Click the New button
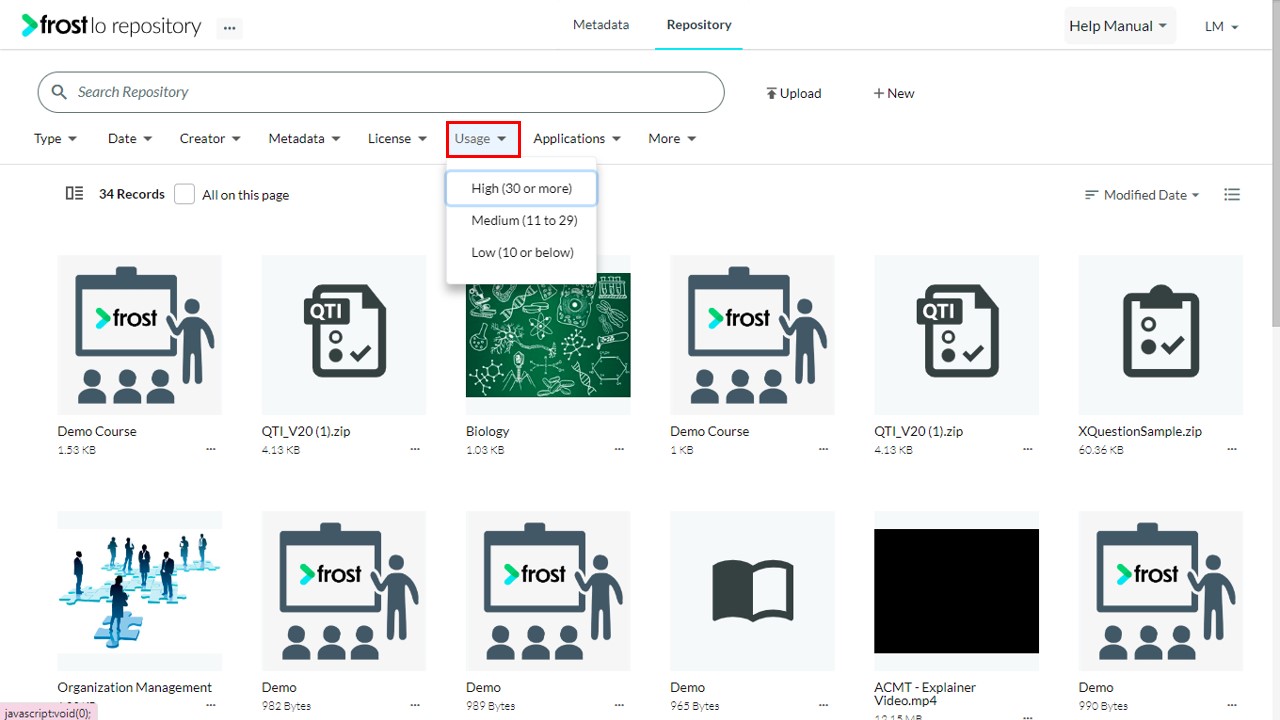Screen dimensions: 1280x720 (x=893, y=93)
